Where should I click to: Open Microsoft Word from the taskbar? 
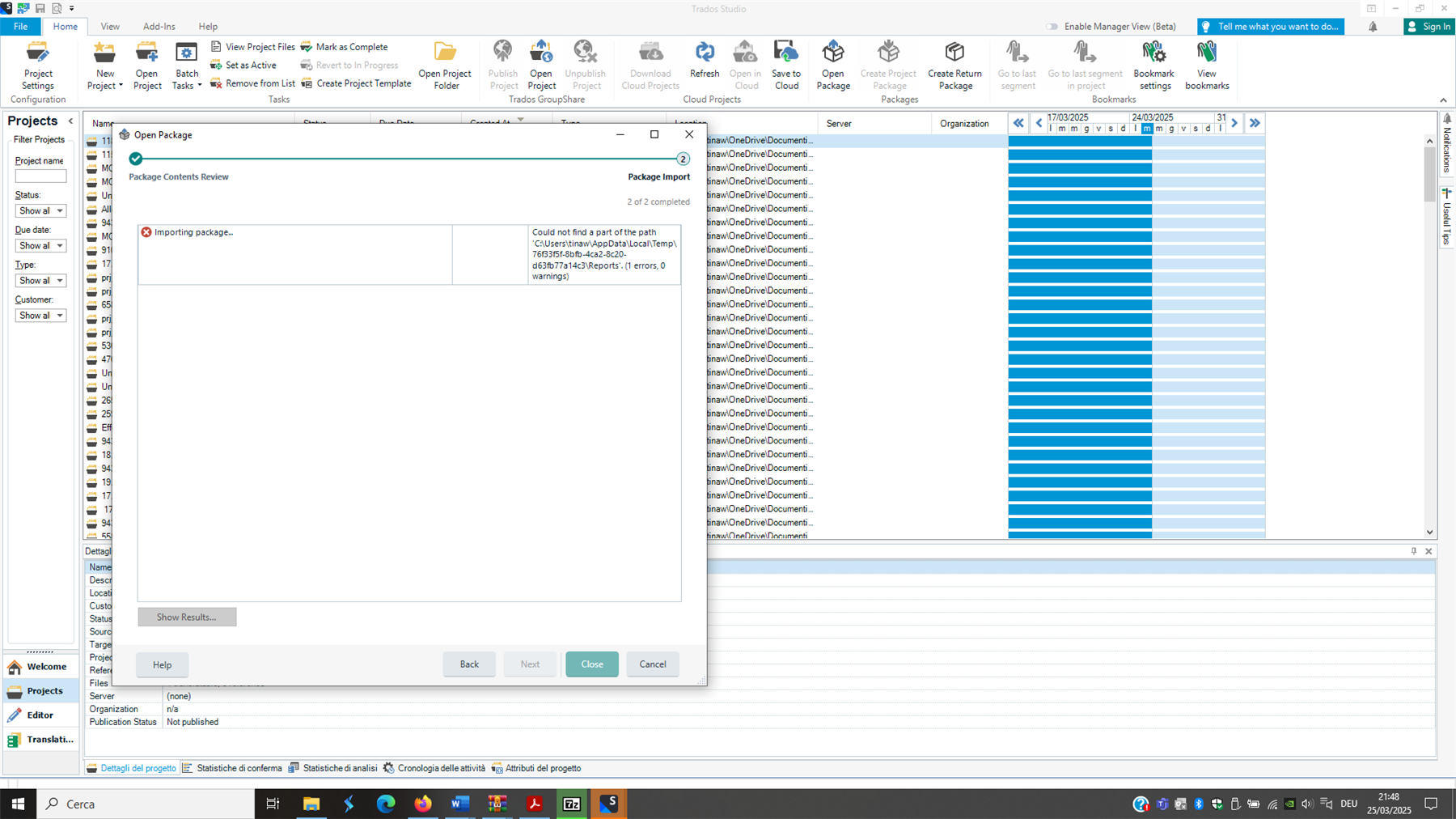click(x=460, y=804)
